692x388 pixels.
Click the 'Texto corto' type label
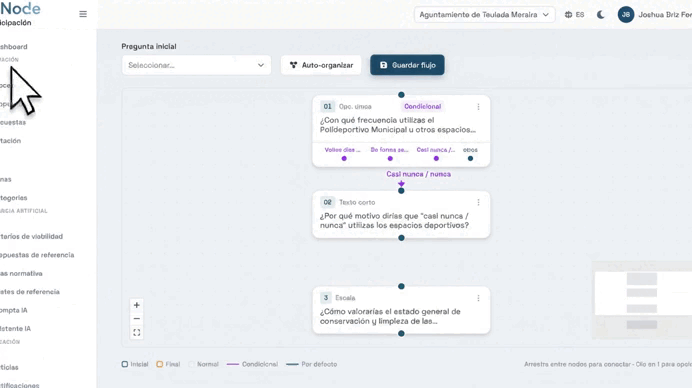(357, 202)
